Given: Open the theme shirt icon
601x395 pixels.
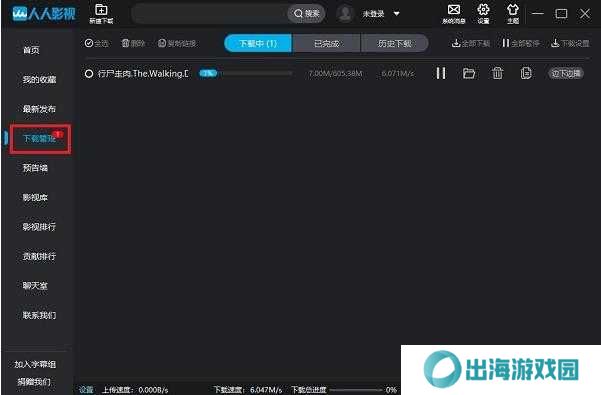Looking at the screenshot, I should point(512,10).
